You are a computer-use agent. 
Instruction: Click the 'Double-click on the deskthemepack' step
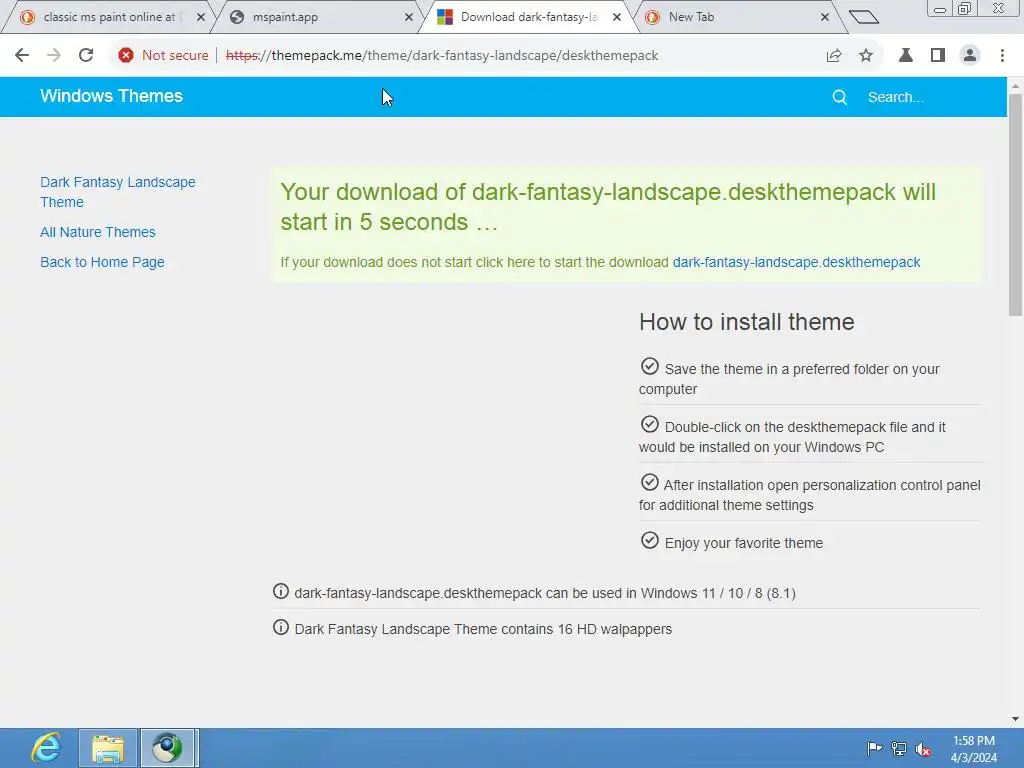coord(792,437)
